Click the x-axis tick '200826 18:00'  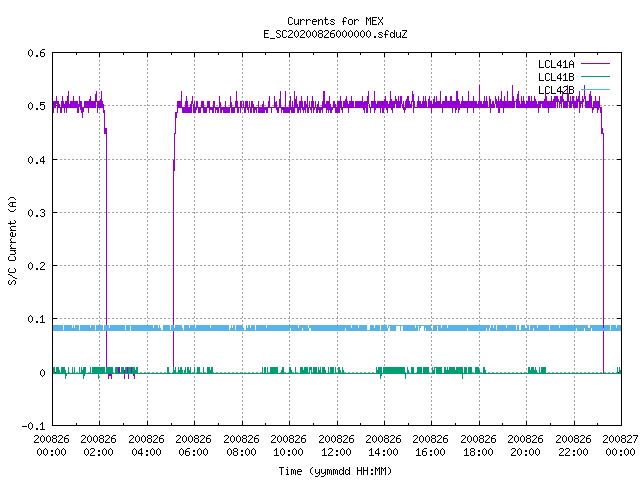point(479,446)
